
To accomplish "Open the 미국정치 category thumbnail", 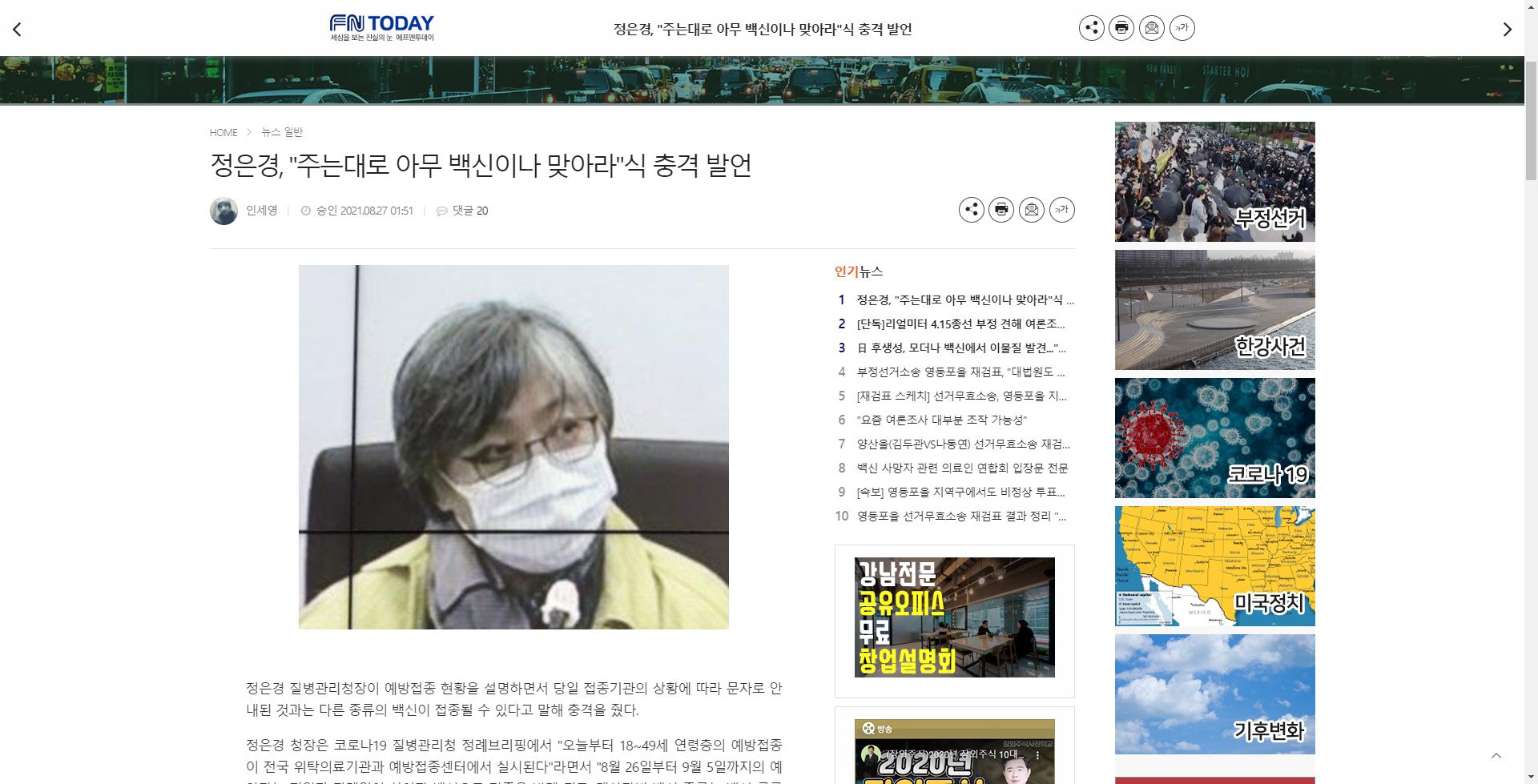I will (x=1214, y=566).
